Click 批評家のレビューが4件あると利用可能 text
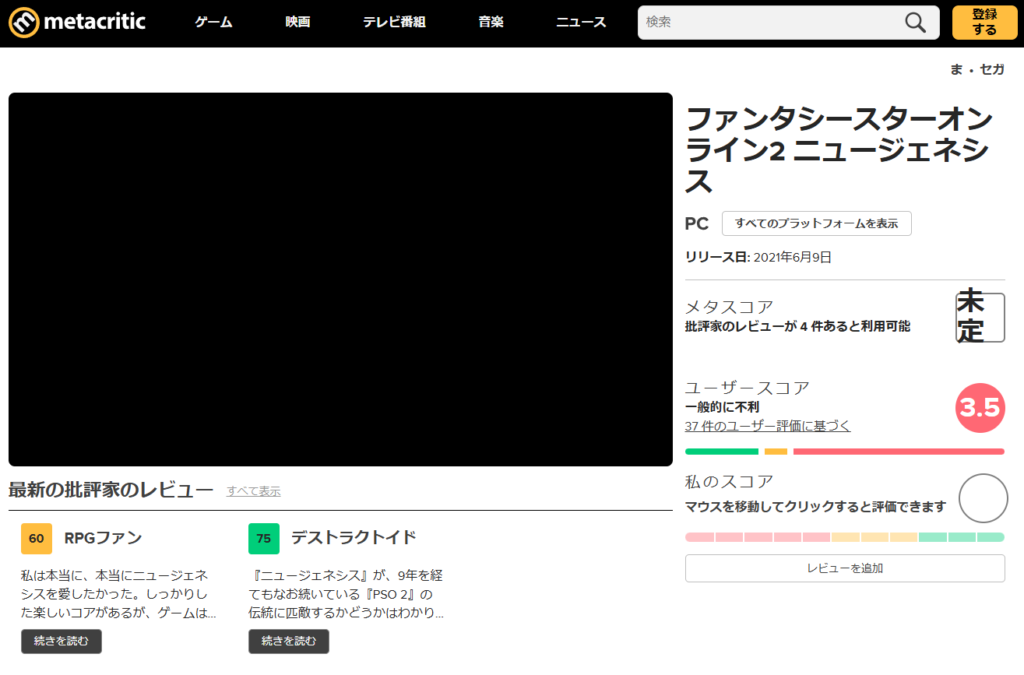The image size is (1024, 675). (797, 326)
